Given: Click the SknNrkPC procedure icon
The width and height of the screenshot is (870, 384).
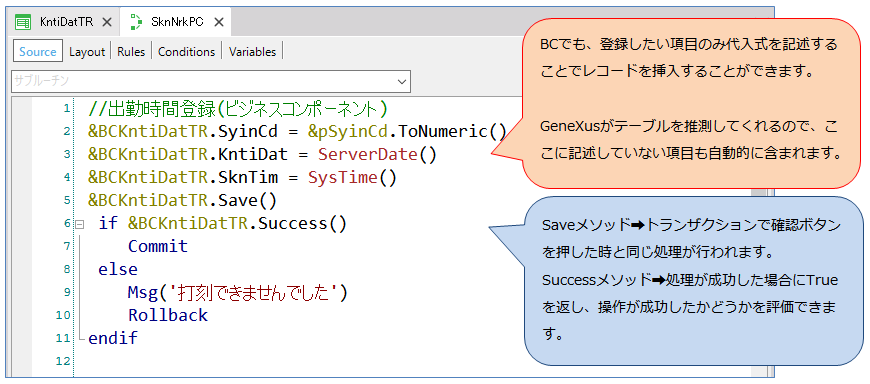Looking at the screenshot, I should 135,22.
